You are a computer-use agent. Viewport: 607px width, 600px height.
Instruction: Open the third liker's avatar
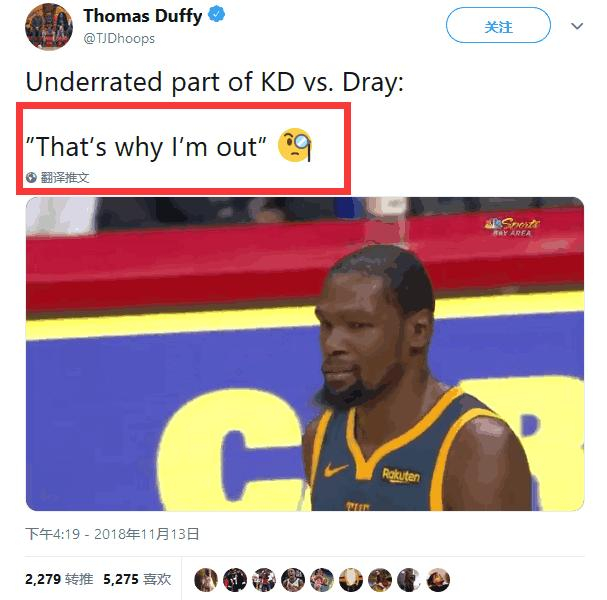[x=264, y=579]
